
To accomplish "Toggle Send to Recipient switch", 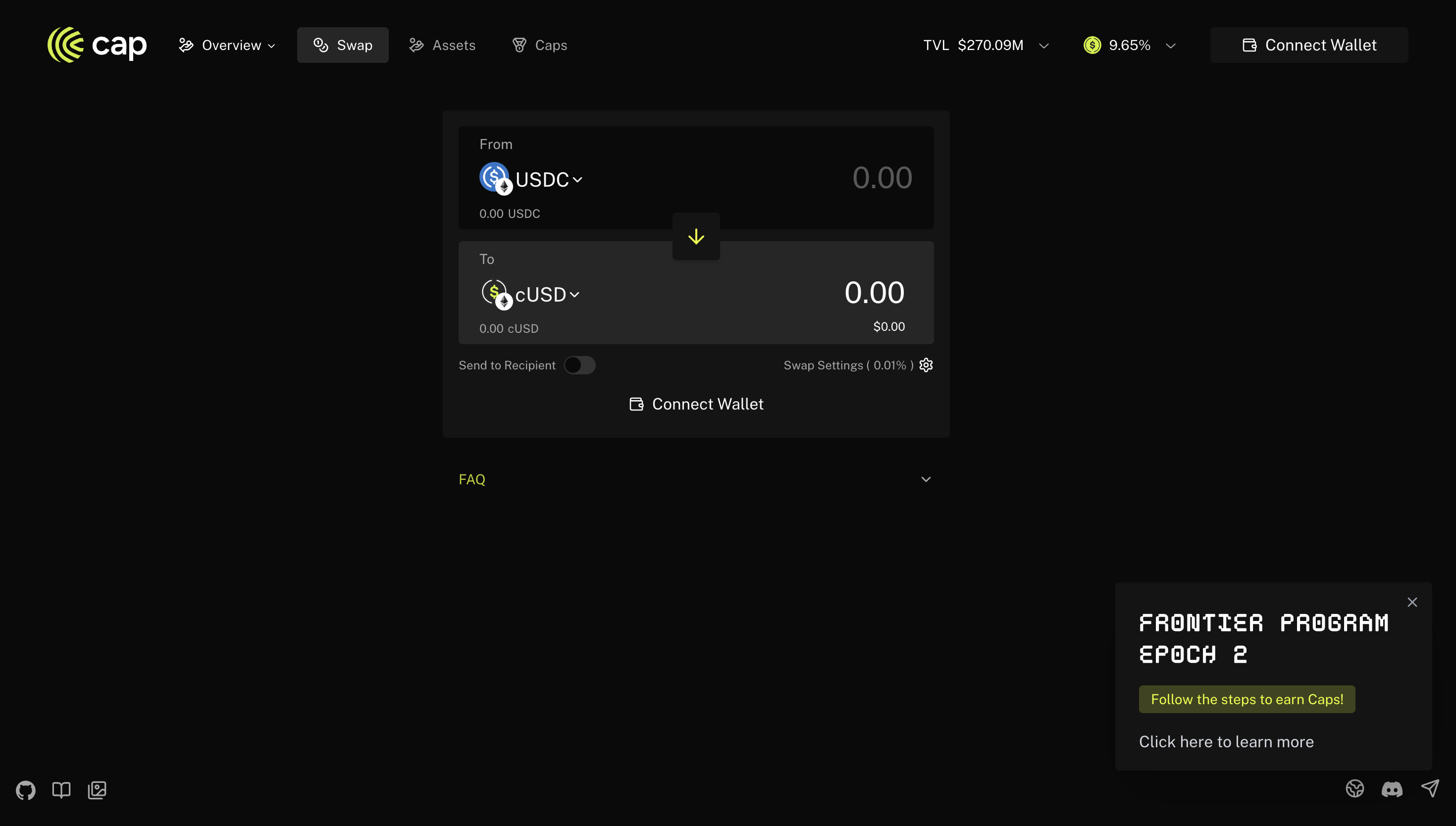I will point(579,365).
